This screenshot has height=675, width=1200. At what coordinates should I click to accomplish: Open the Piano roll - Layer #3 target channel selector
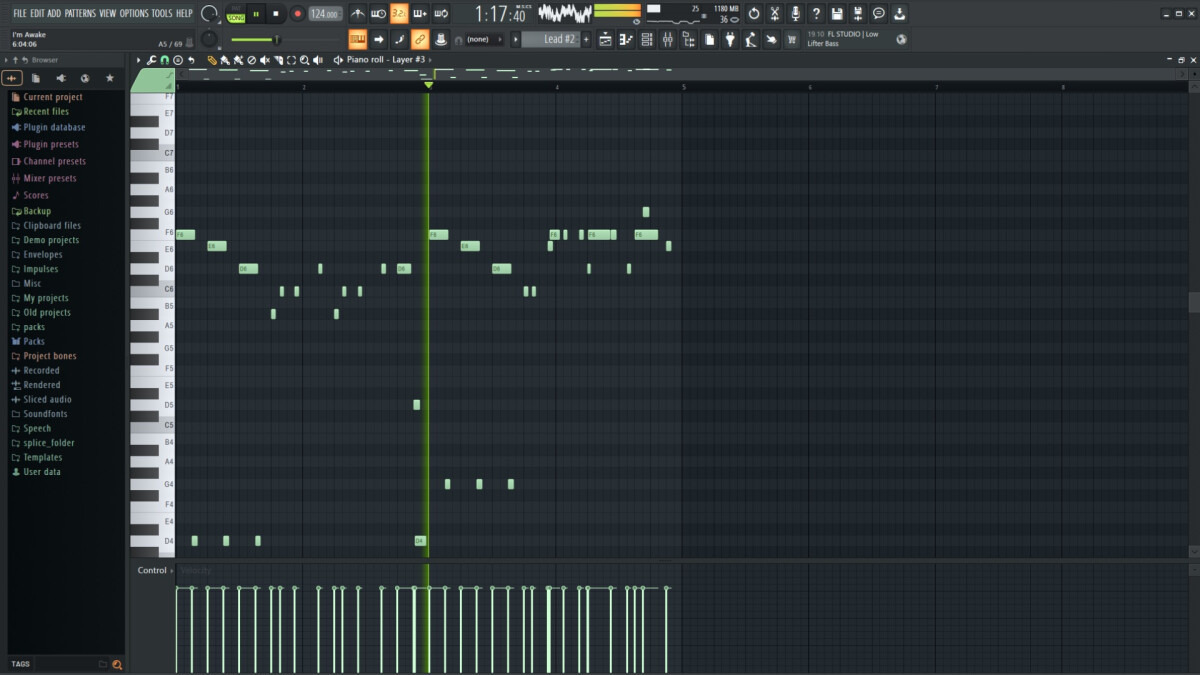[387, 60]
